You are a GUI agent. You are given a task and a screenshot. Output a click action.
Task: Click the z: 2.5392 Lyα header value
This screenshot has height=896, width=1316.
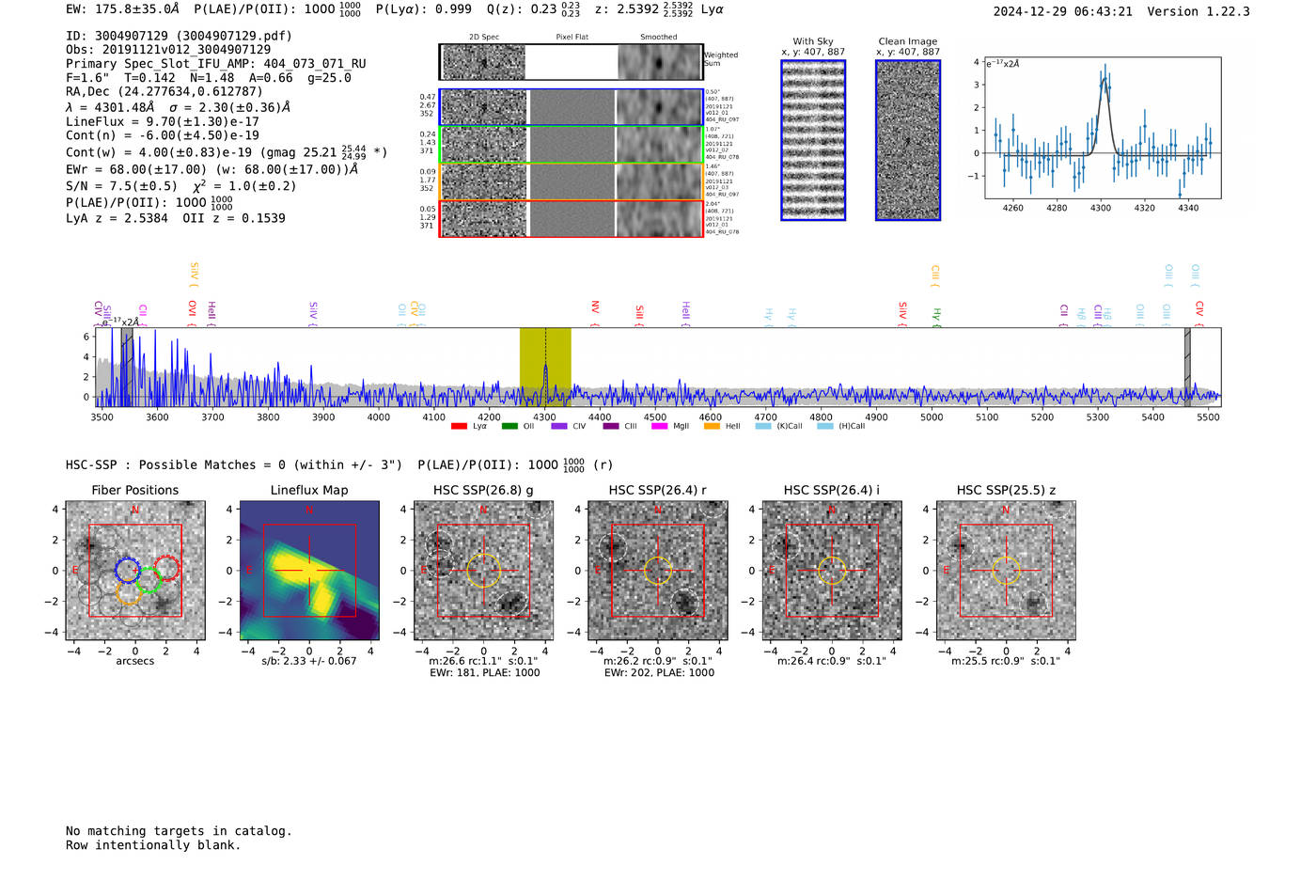pyautogui.click(x=660, y=9)
